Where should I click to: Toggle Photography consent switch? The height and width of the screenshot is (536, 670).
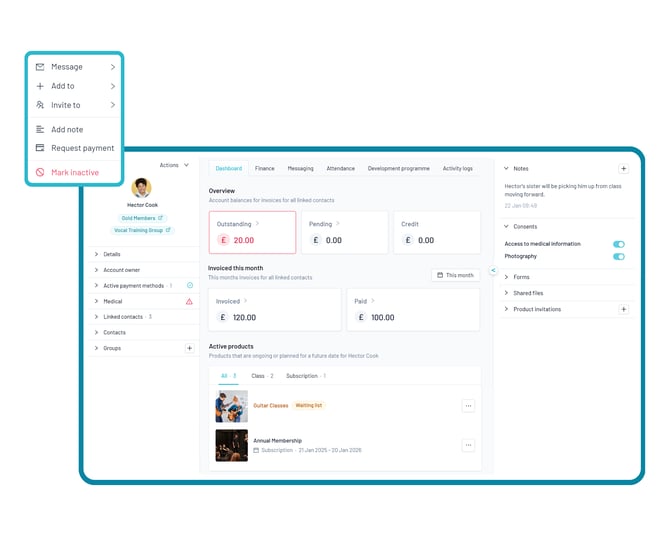(x=618, y=257)
